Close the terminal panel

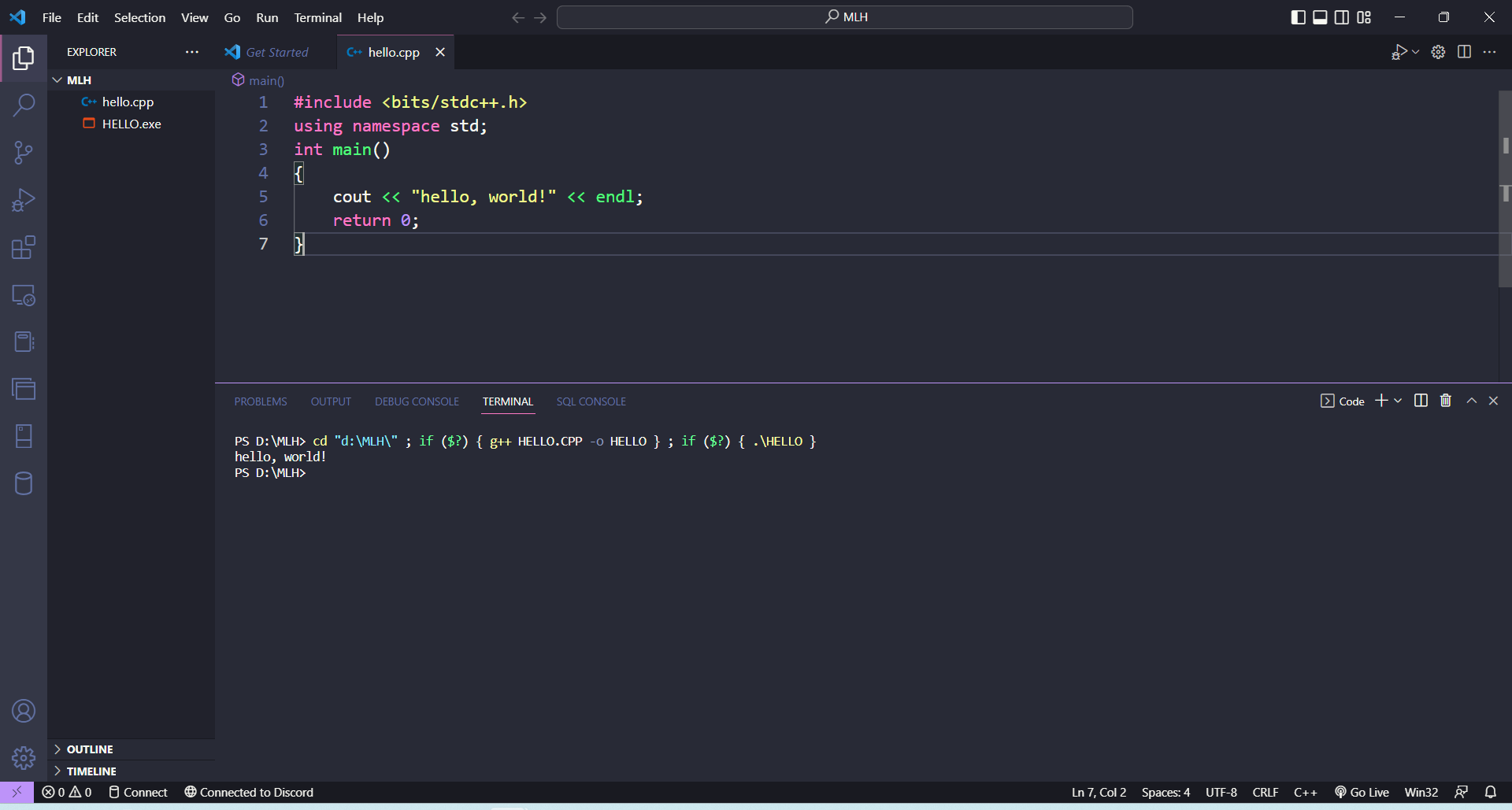click(x=1493, y=401)
